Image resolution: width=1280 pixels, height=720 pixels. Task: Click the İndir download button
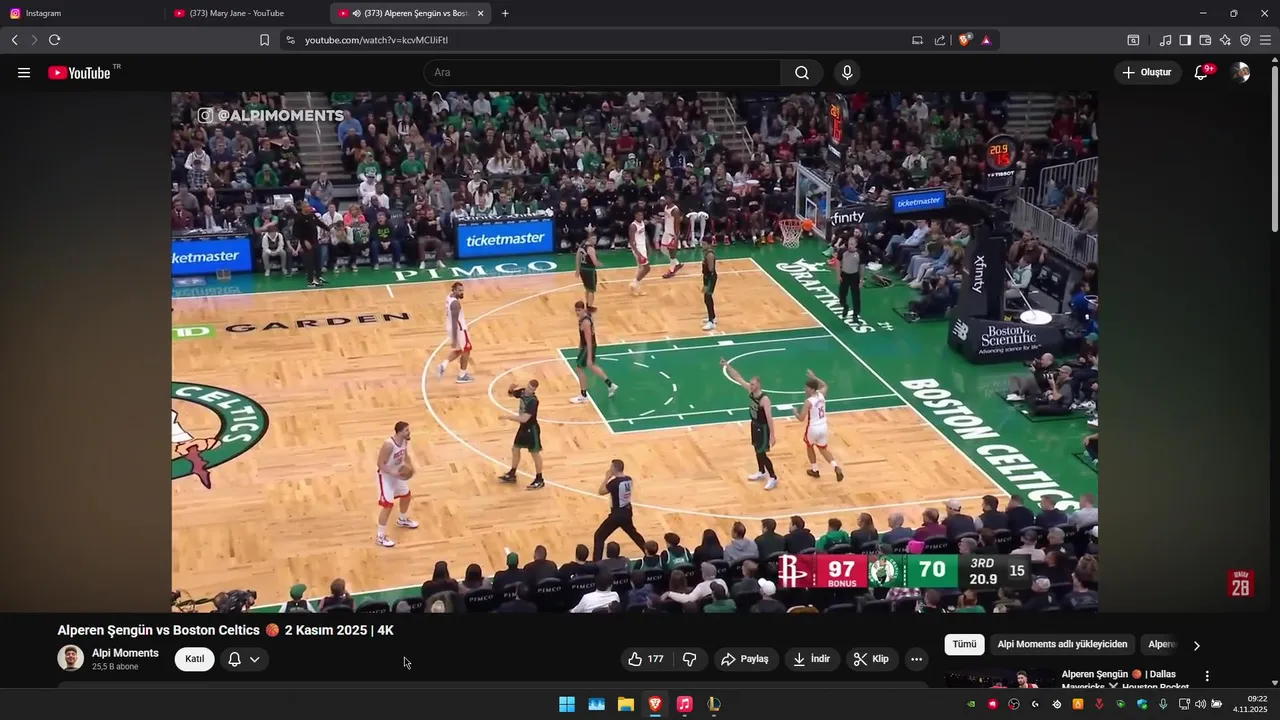[811, 659]
